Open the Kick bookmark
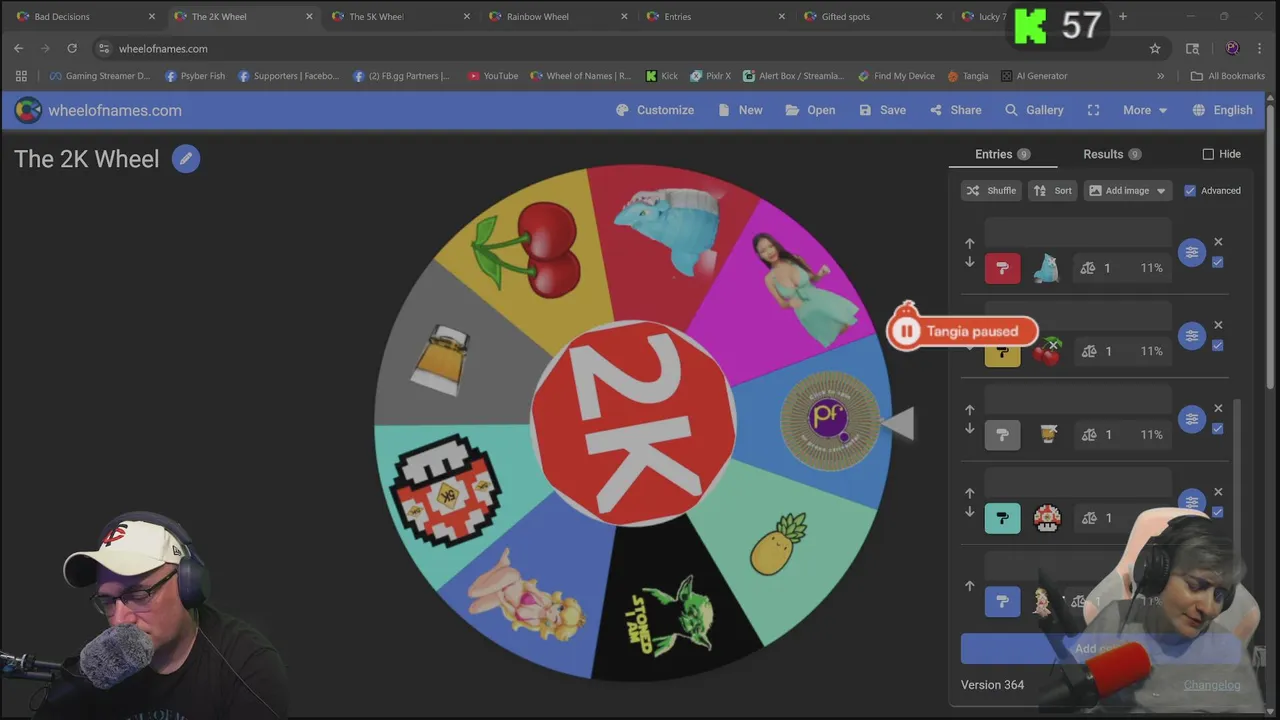Image resolution: width=1280 pixels, height=720 pixels. [662, 76]
